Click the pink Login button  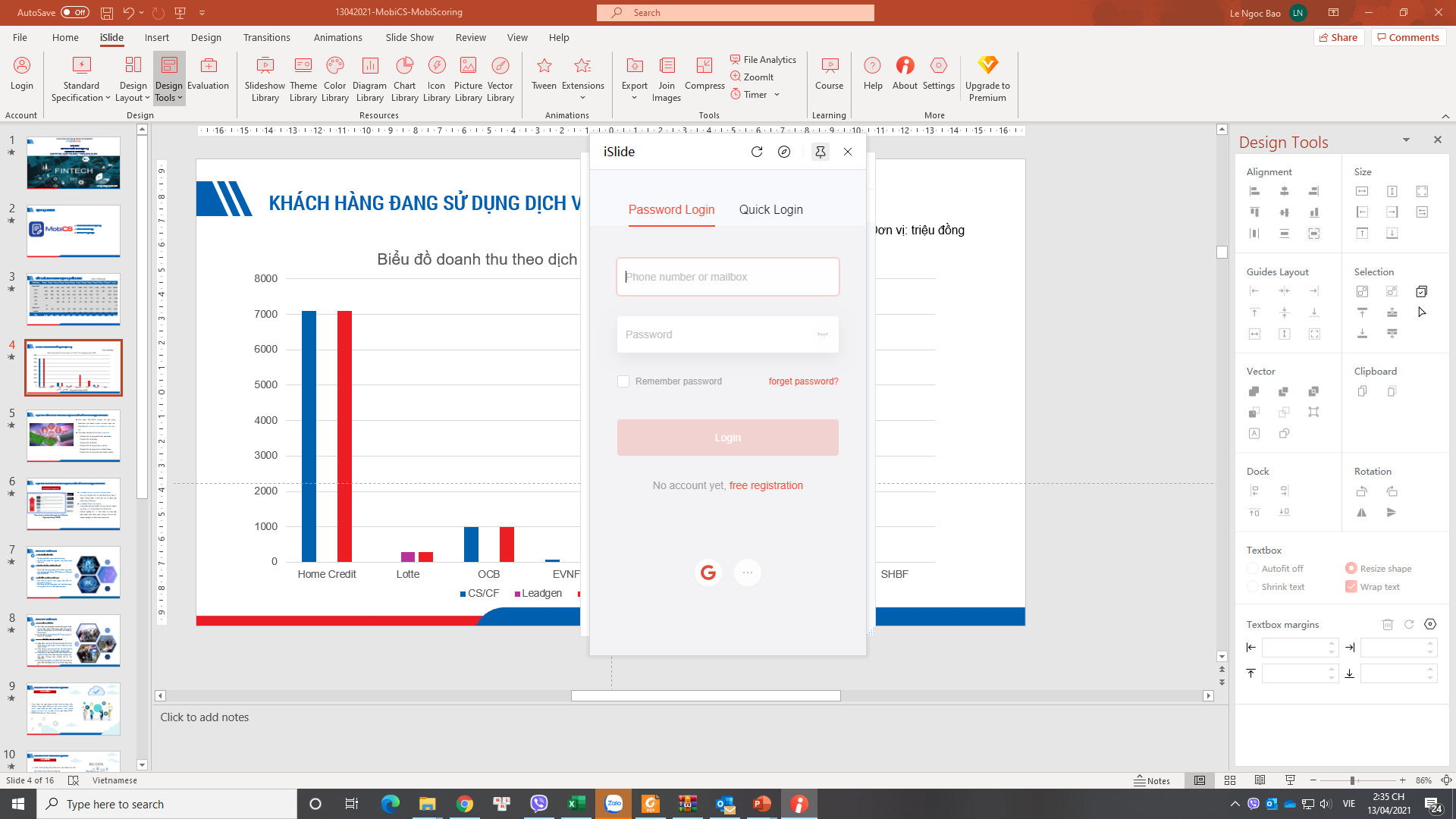(x=727, y=438)
